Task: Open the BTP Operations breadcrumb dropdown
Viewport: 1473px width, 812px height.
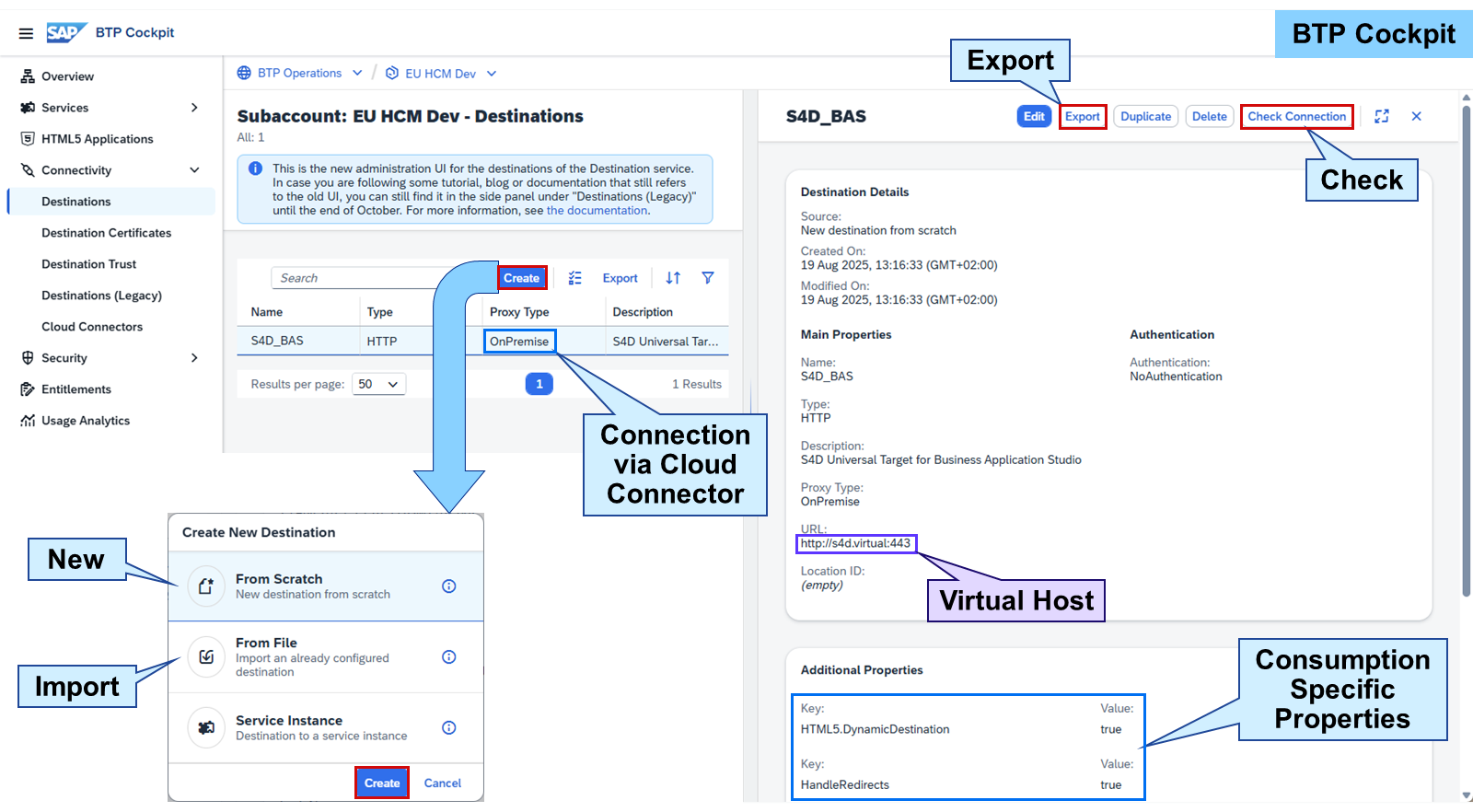Action: click(x=357, y=73)
